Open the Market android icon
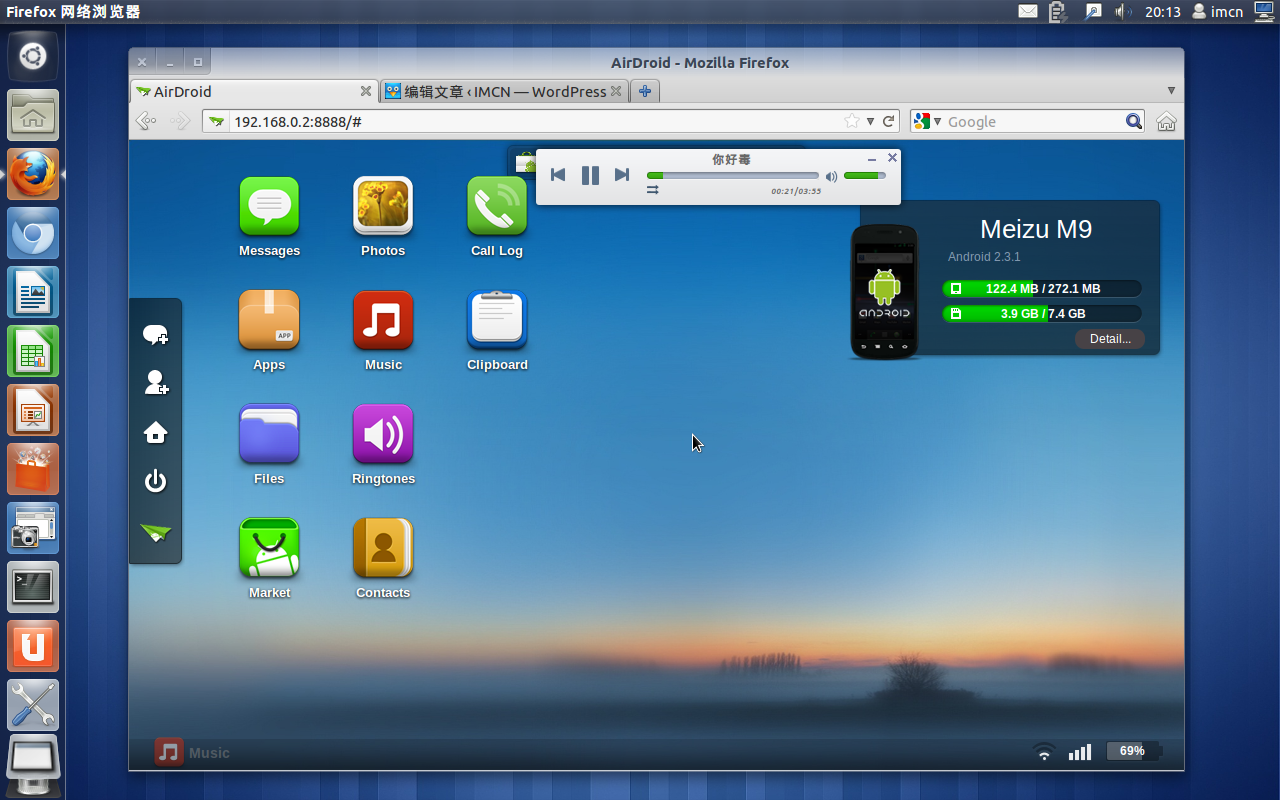 [269, 548]
